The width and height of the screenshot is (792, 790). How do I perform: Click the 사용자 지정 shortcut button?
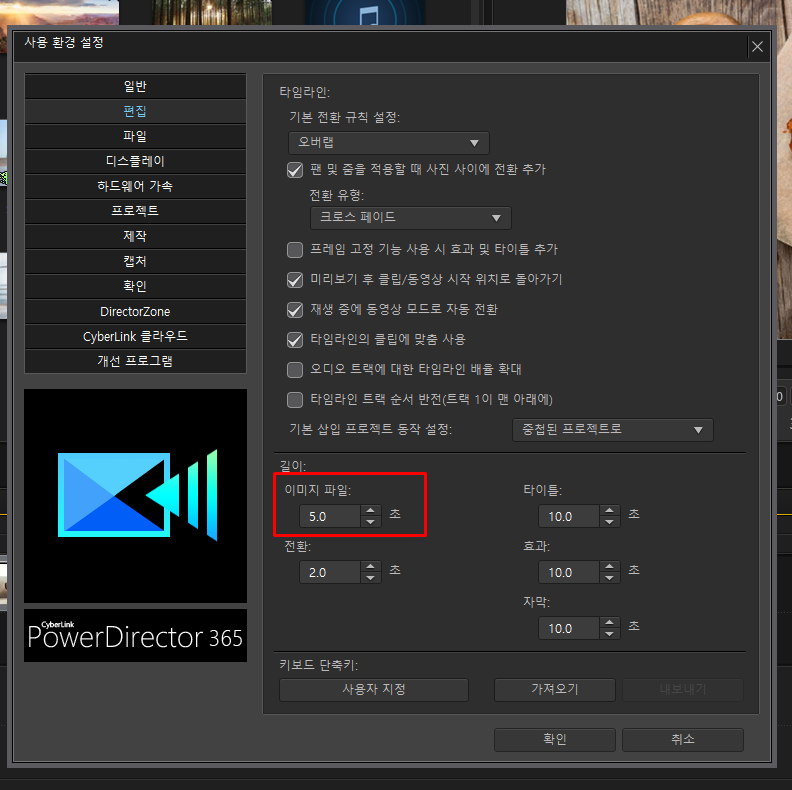(x=374, y=689)
